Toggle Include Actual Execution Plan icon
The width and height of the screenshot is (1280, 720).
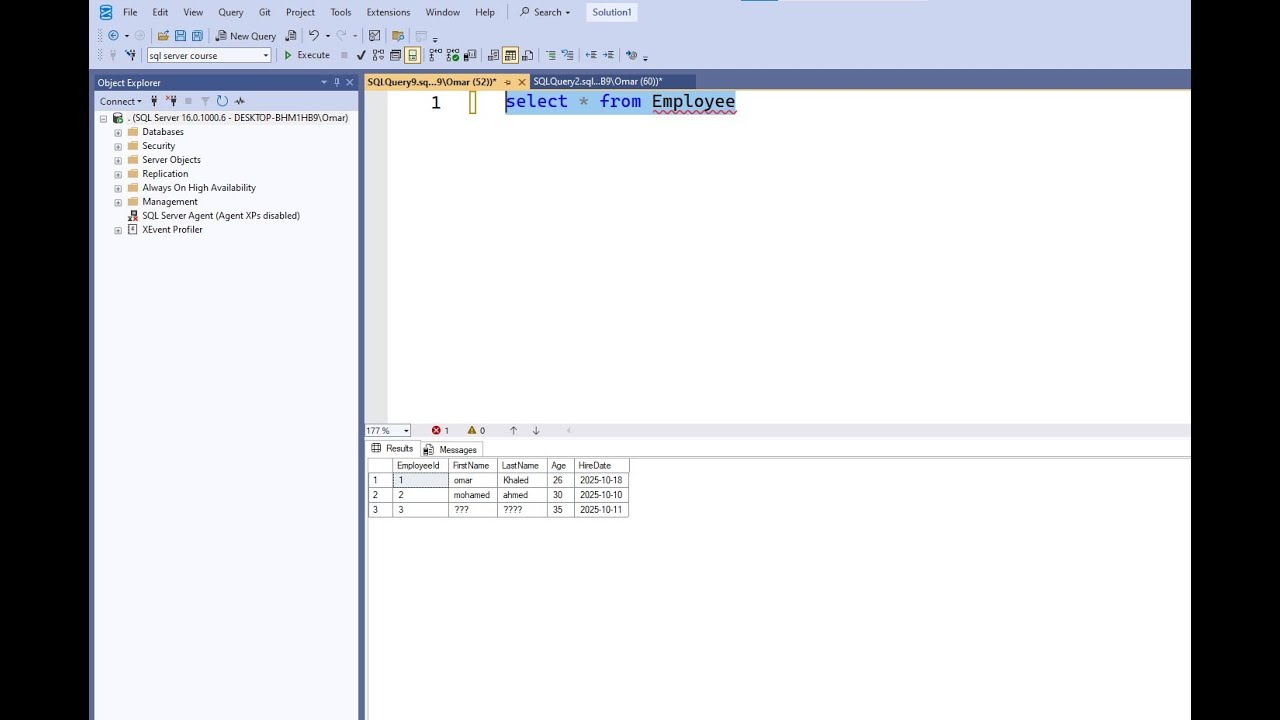pos(435,55)
